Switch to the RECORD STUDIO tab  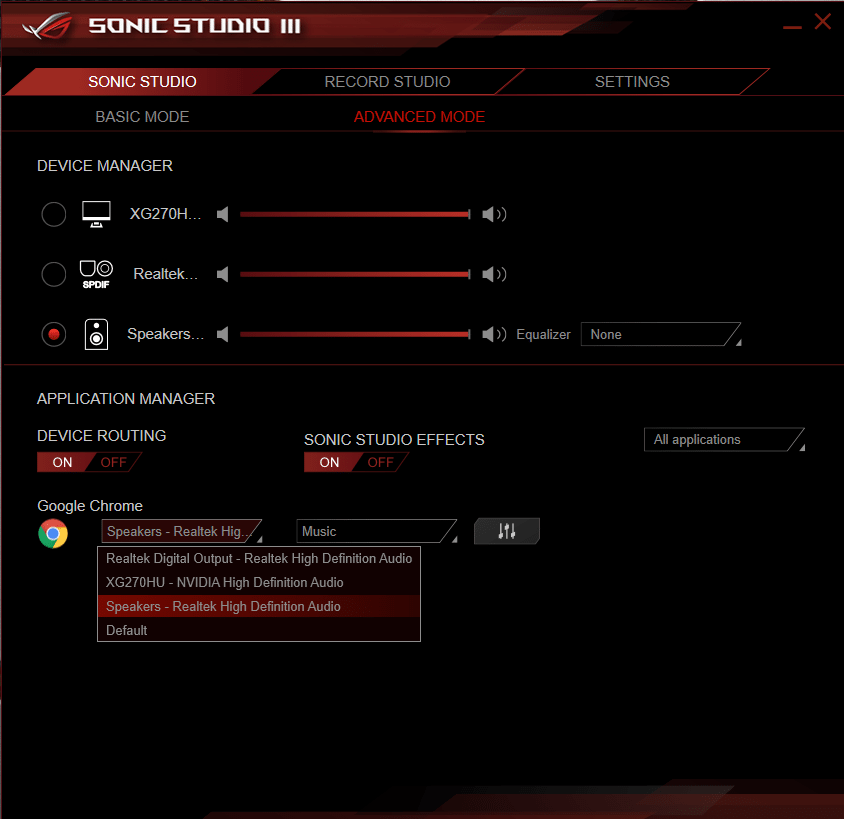[387, 82]
